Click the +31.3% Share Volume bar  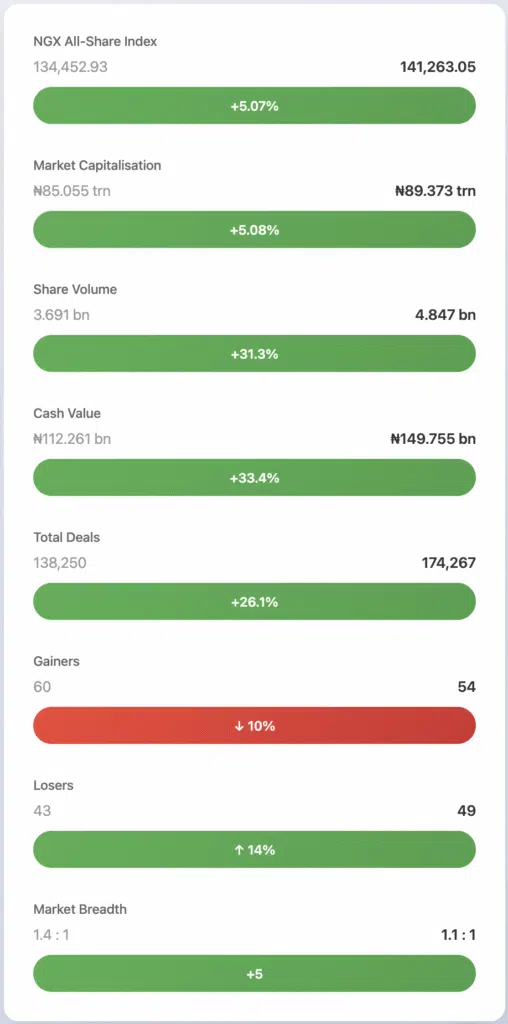click(x=254, y=354)
